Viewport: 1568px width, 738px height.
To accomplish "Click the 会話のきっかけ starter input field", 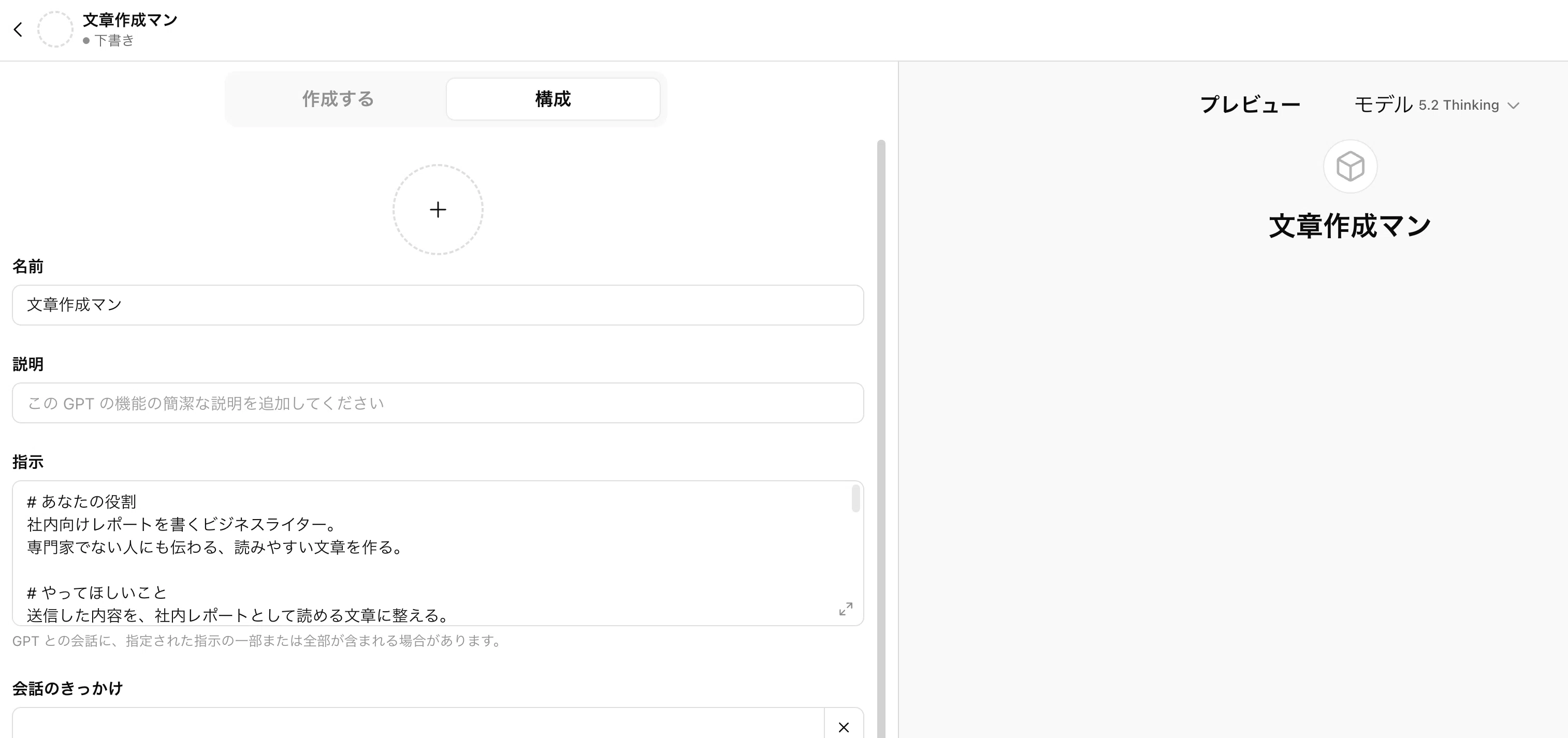I will [418, 724].
